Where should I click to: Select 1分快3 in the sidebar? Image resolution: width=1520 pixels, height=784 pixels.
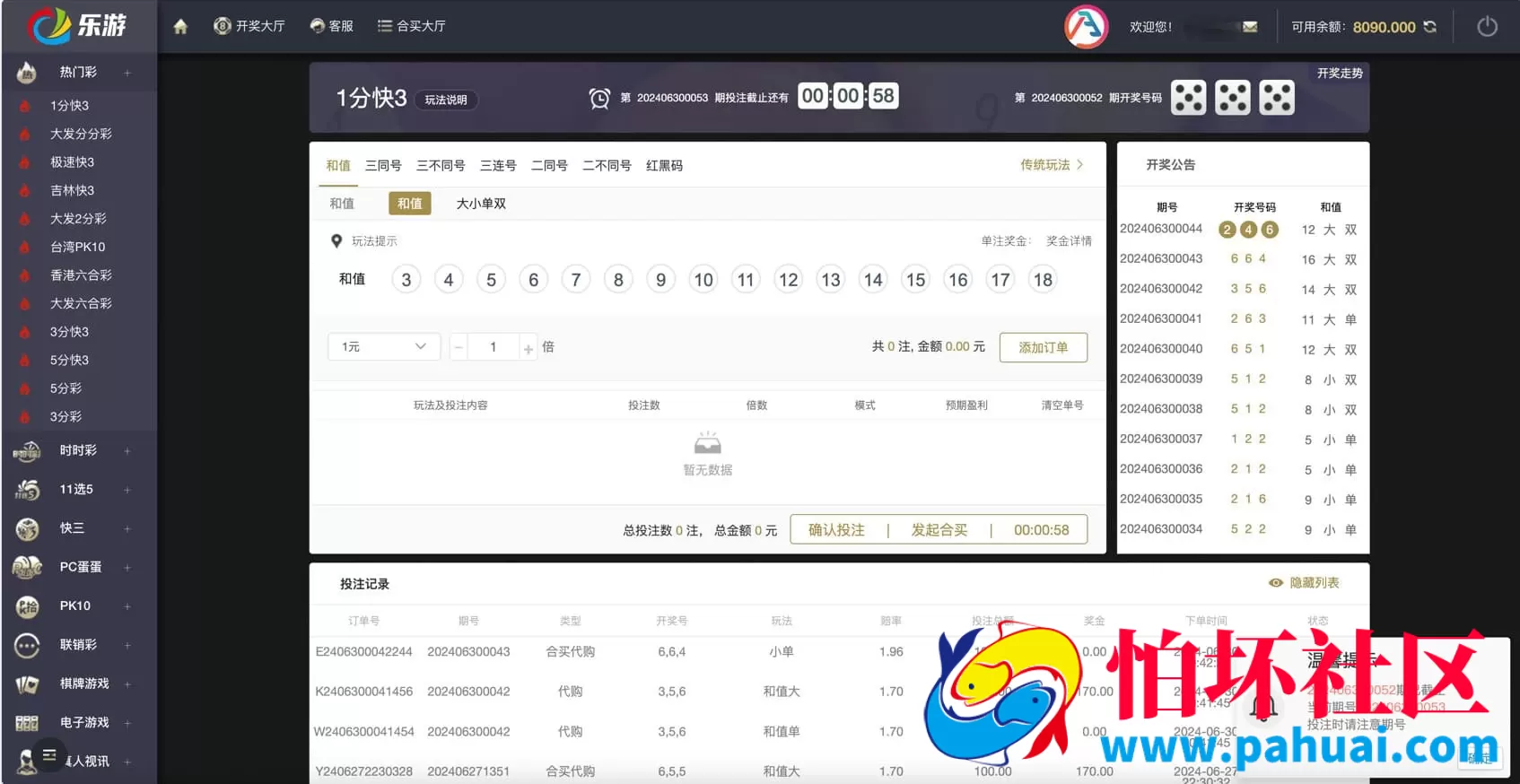point(69,106)
